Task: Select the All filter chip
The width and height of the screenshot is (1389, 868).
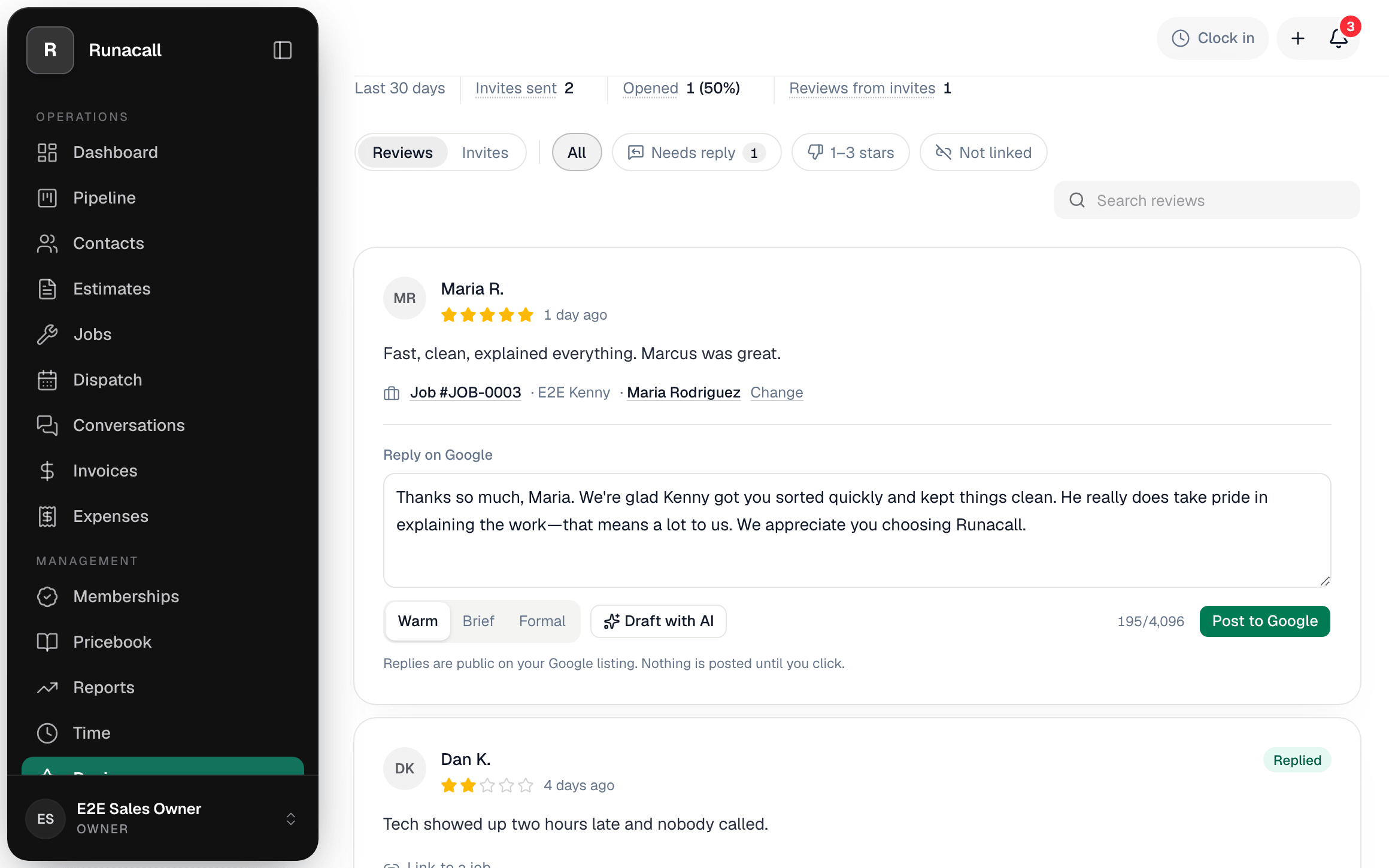Action: pos(577,153)
